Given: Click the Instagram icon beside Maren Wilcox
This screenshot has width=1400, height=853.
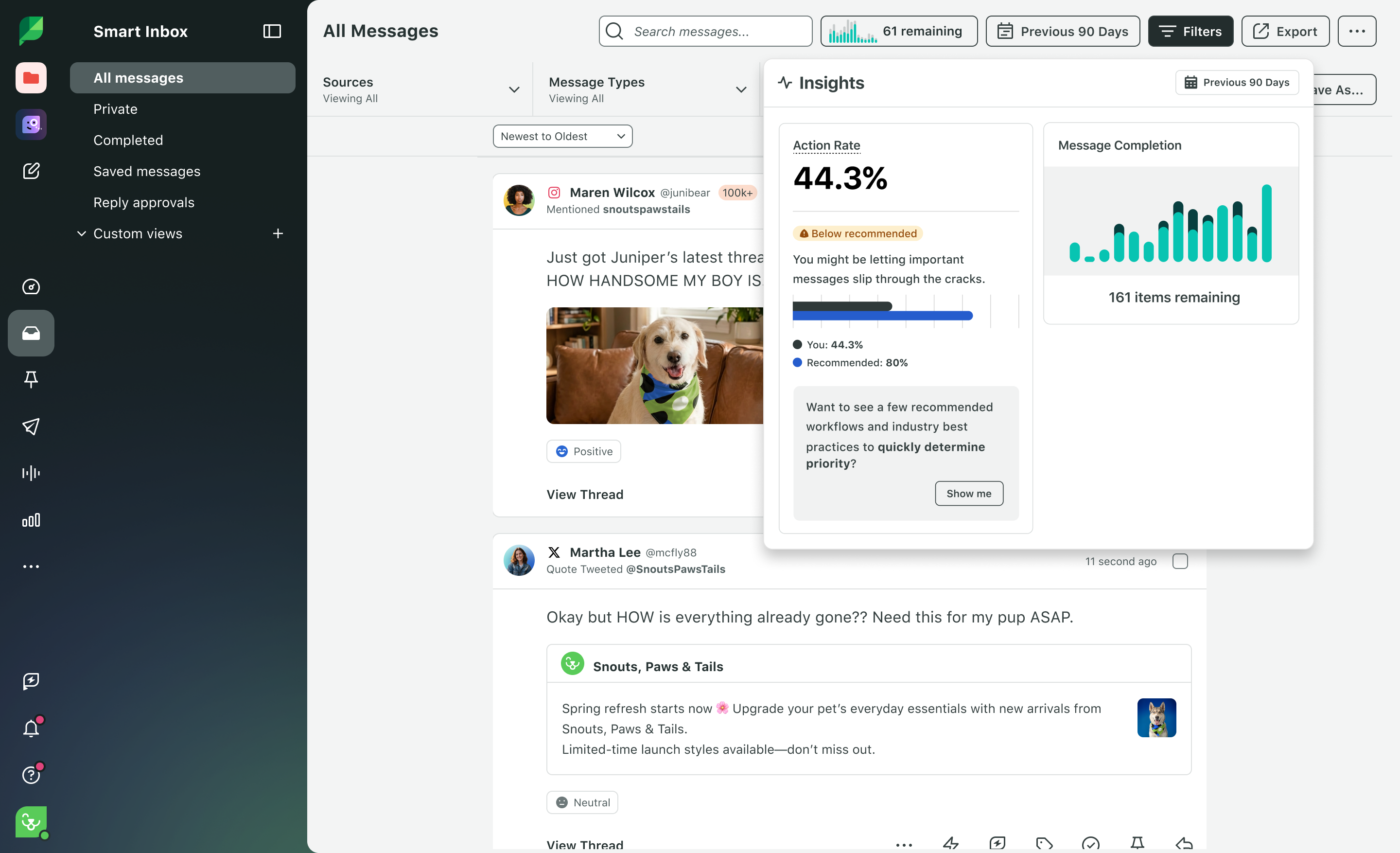Looking at the screenshot, I should point(554,193).
